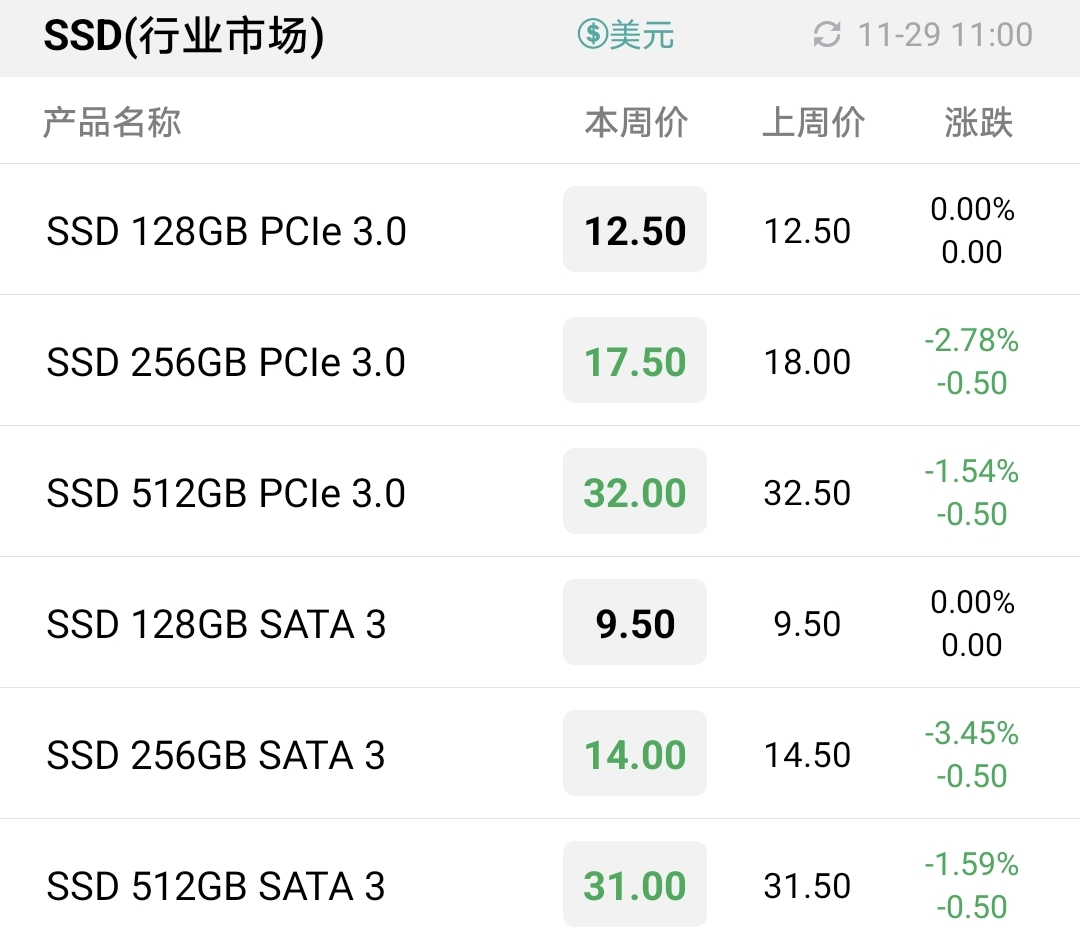
Task: Click the 本周价 column header
Action: click(x=636, y=123)
